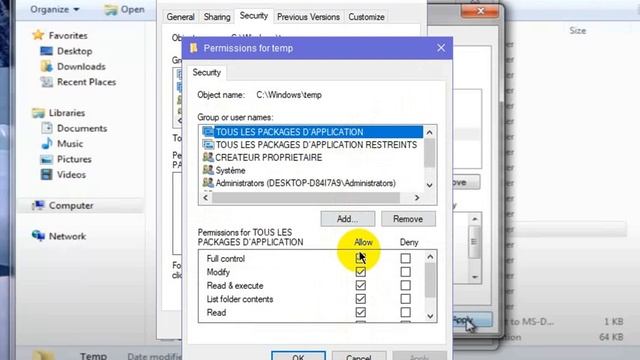Click the folder icon in the Permissions title bar

tap(194, 48)
